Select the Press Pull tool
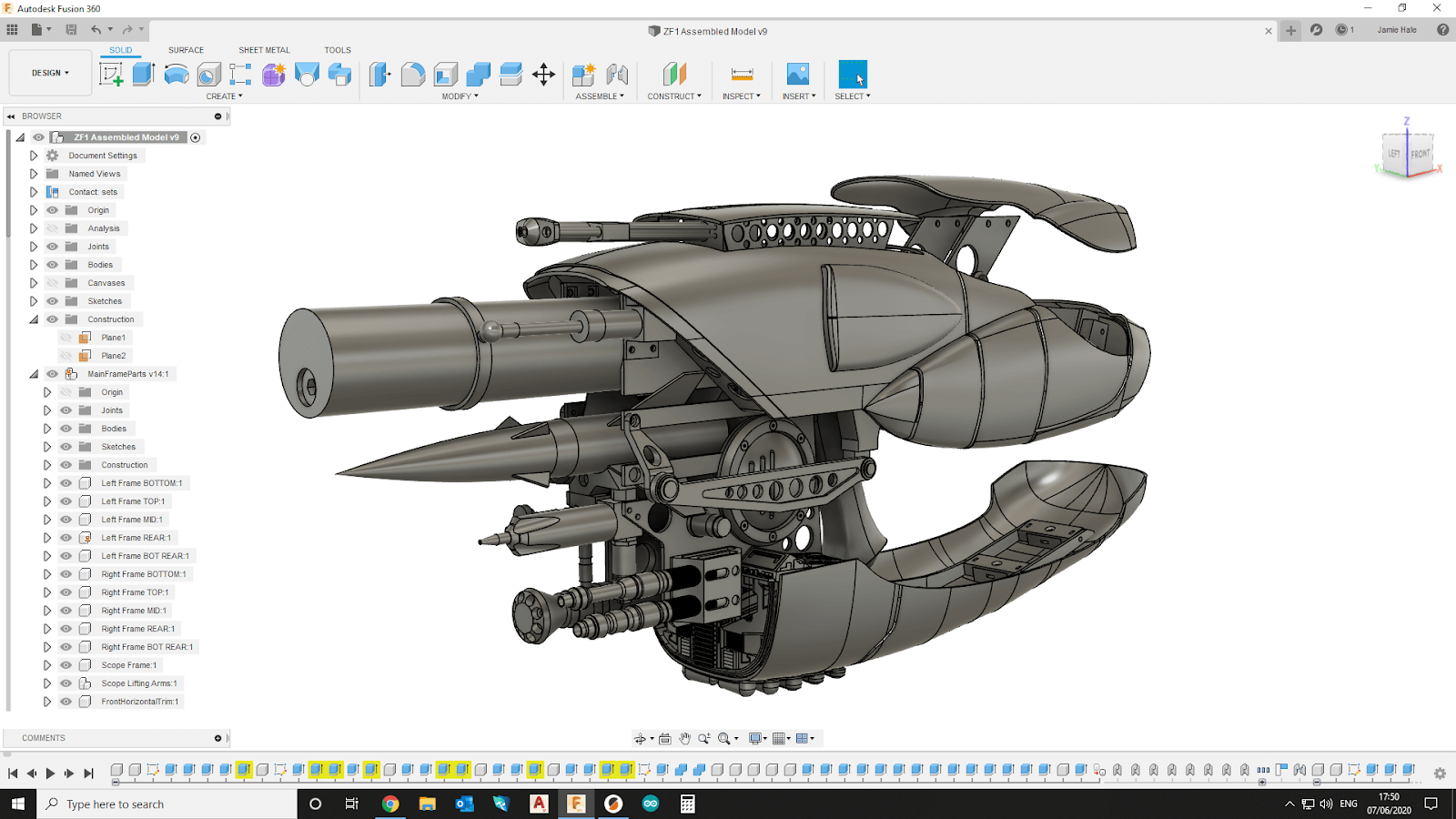 (380, 74)
